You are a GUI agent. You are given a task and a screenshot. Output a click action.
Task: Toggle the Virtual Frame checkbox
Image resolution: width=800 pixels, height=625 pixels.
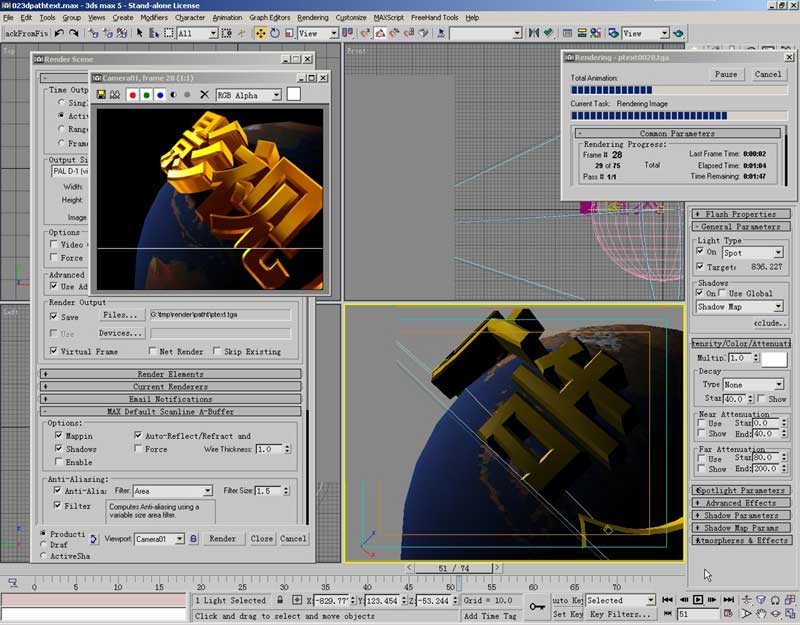(54, 352)
